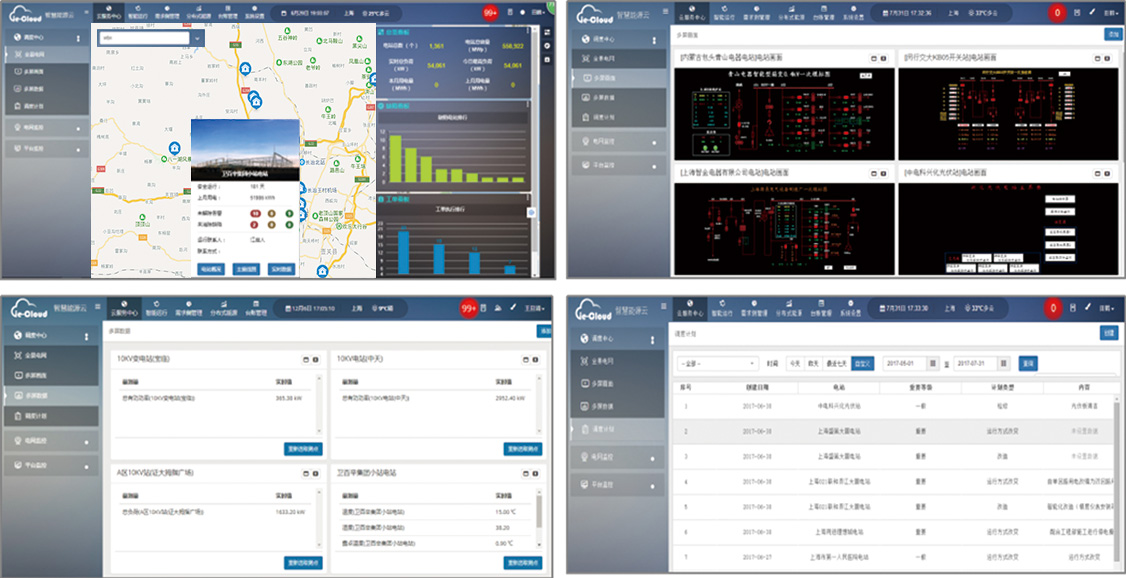Click the window icon on 10KV变电站(宝临) card

pos(305,359)
